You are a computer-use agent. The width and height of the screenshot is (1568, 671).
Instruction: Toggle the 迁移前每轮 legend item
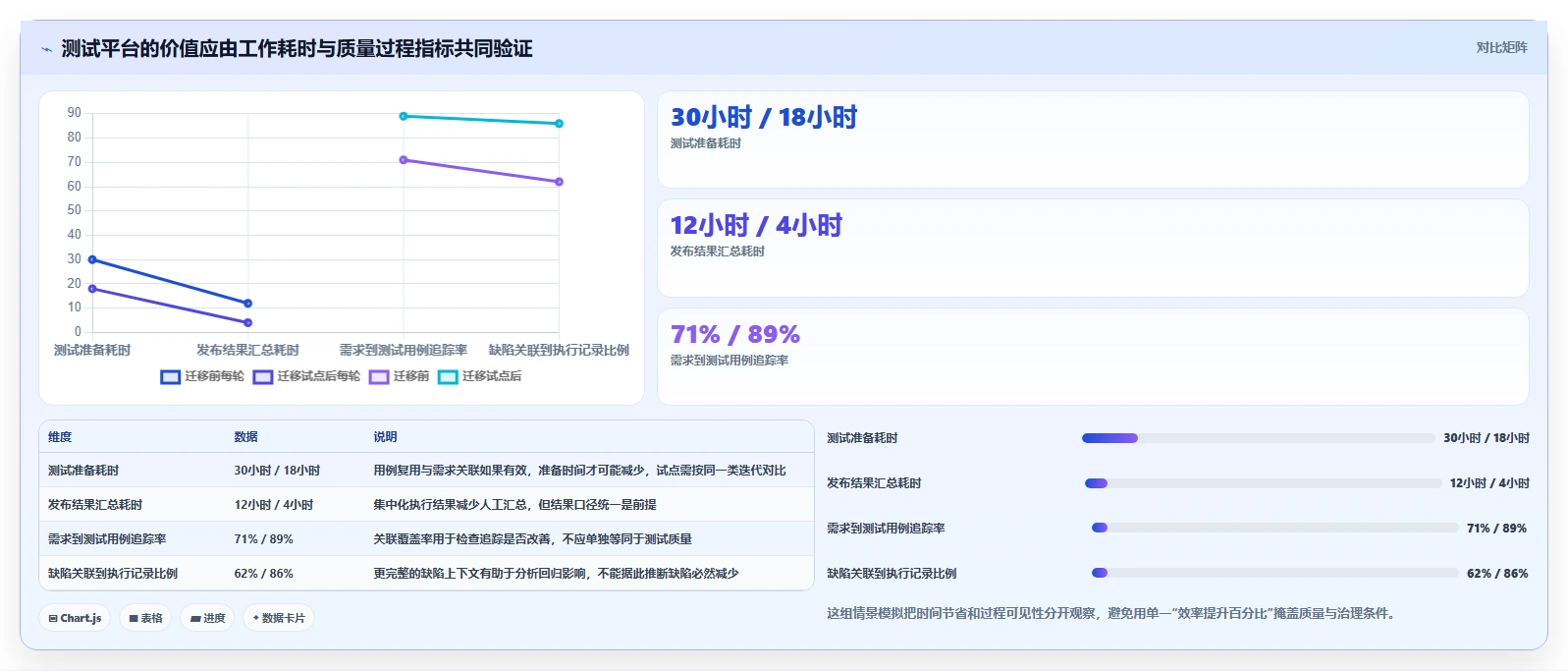tap(202, 376)
